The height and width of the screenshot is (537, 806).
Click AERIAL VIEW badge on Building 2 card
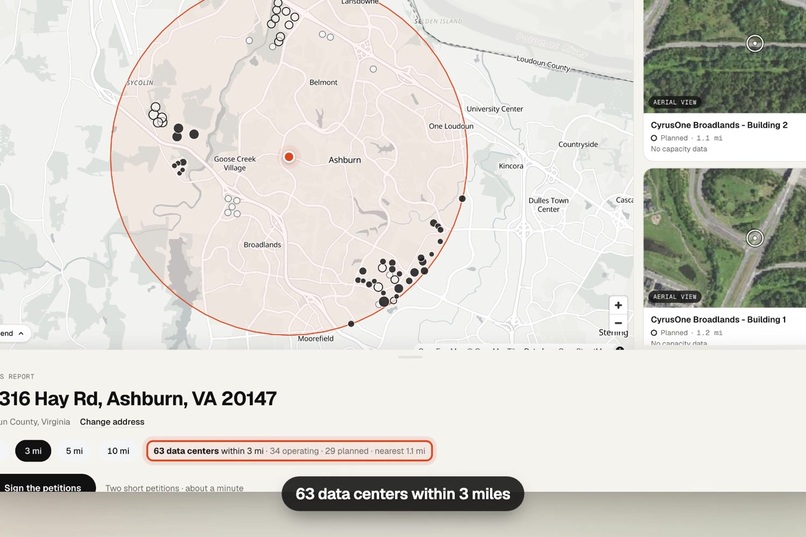pos(675,102)
